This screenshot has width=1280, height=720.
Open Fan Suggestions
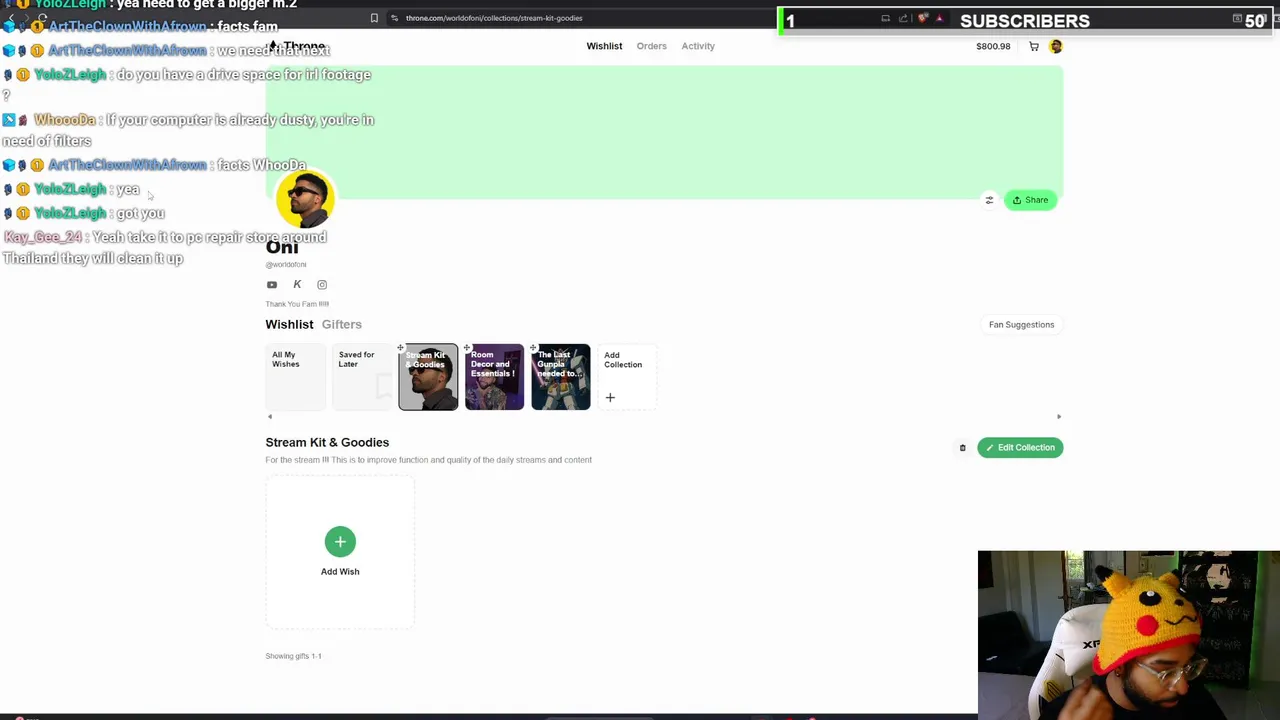[1021, 325]
